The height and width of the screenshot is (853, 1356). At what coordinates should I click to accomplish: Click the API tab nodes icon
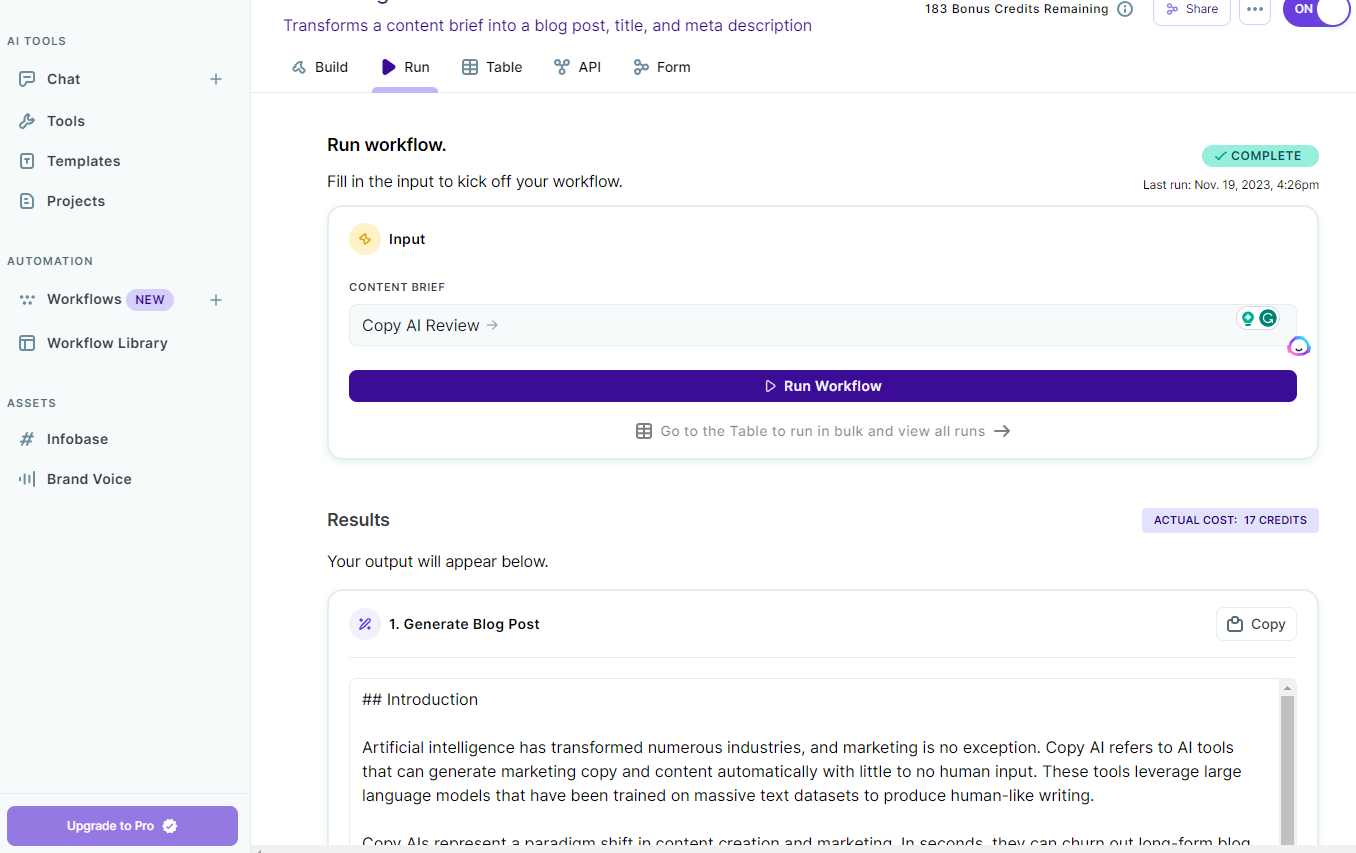[x=562, y=67]
